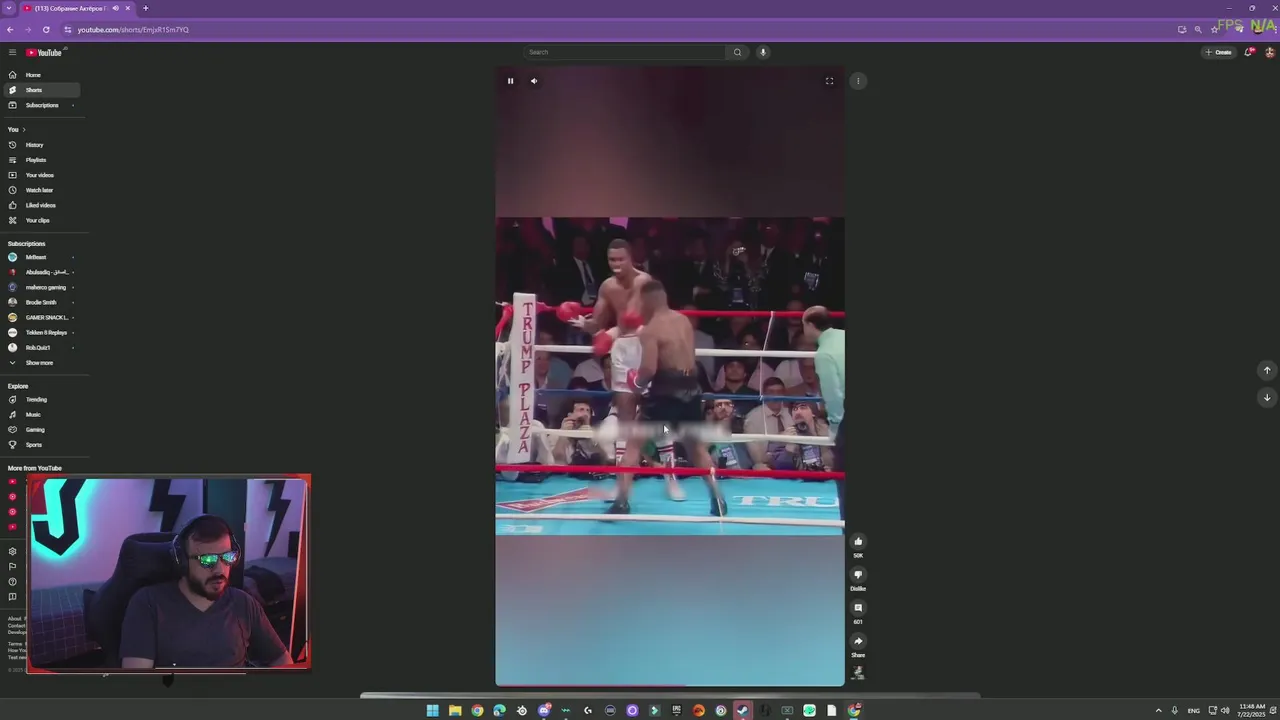
Task: Click the boxing video frame
Action: click(670, 376)
